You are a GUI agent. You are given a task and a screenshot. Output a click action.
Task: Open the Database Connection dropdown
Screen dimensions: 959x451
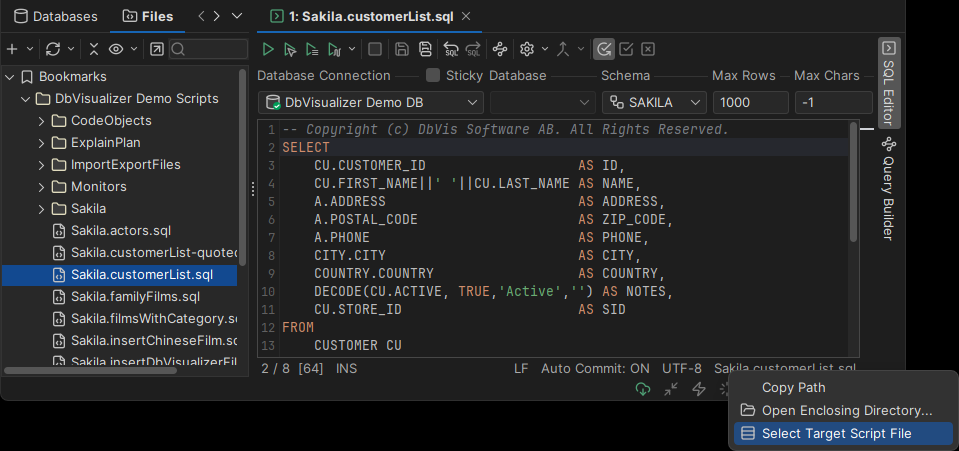(x=370, y=103)
